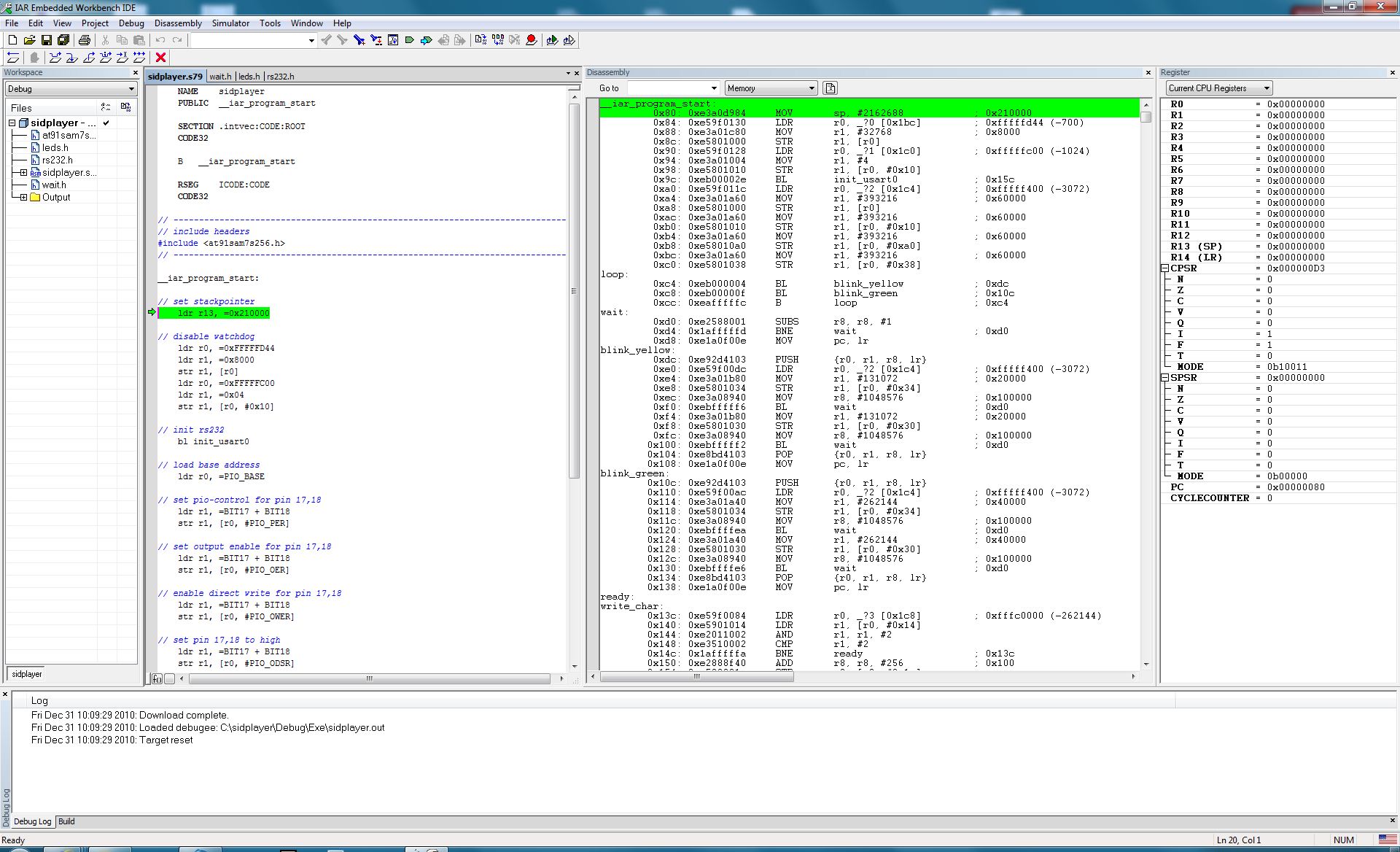Open the Simulator menu
The width and height of the screenshot is (1400, 852).
[x=230, y=23]
